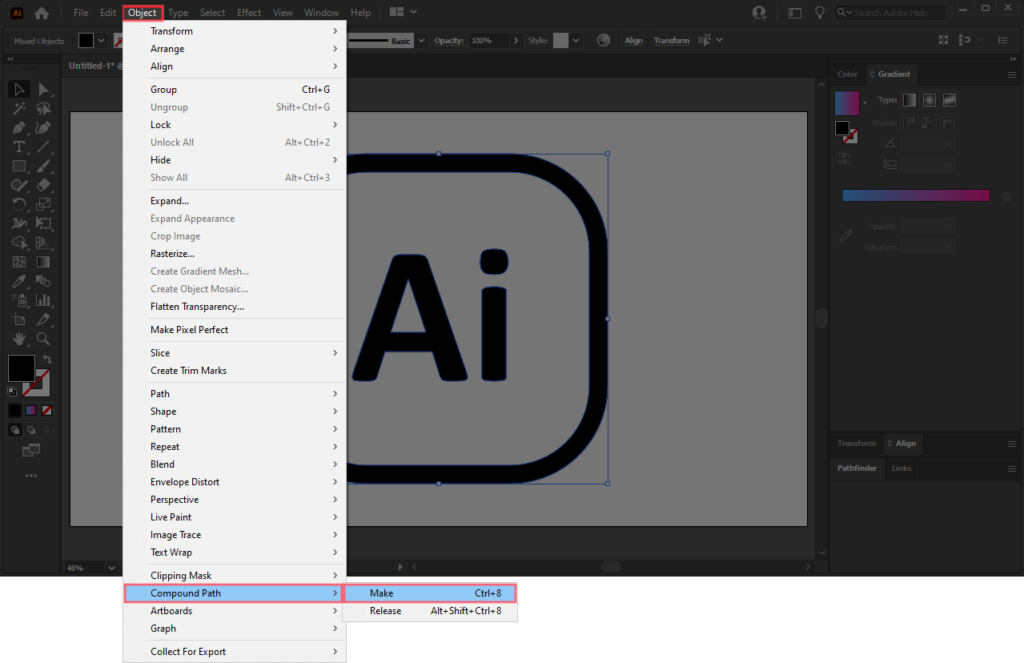Toggle the radial gradient type
The width and height of the screenshot is (1024, 663).
(x=929, y=100)
